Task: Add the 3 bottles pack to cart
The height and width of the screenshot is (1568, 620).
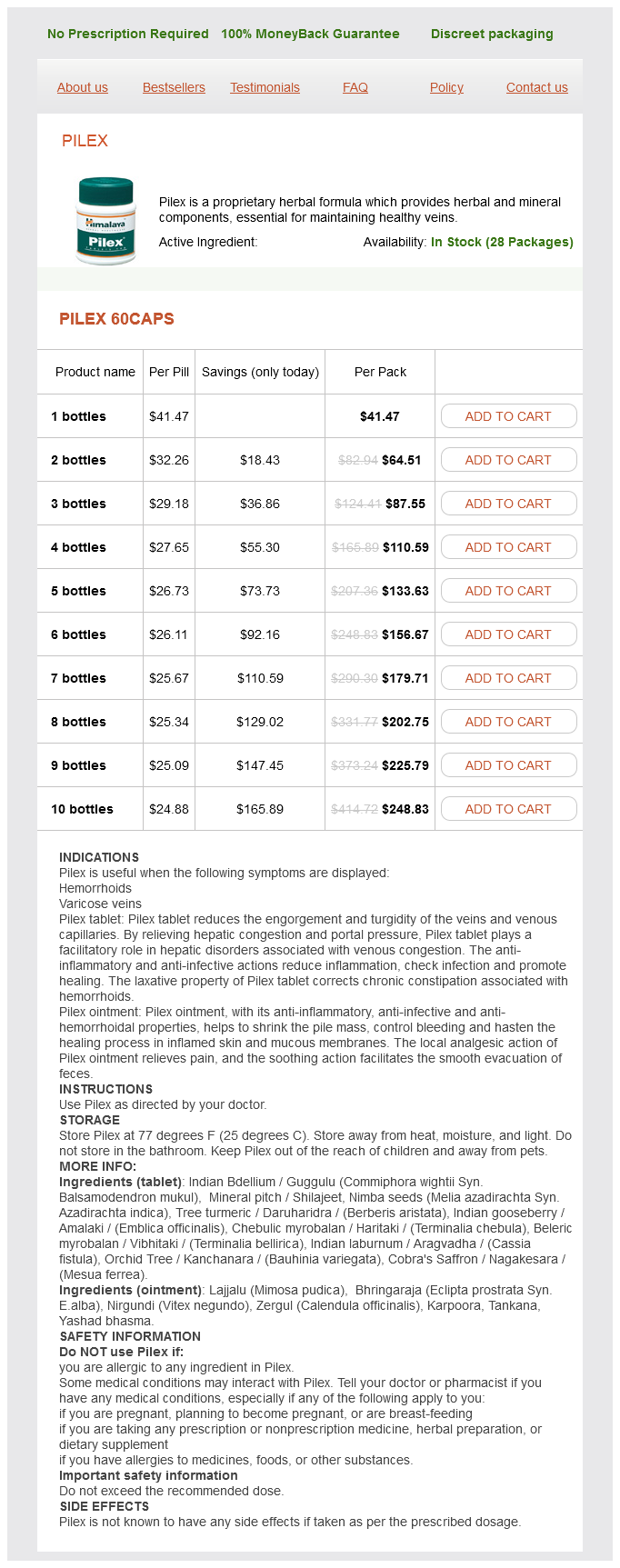Action: coord(508,504)
